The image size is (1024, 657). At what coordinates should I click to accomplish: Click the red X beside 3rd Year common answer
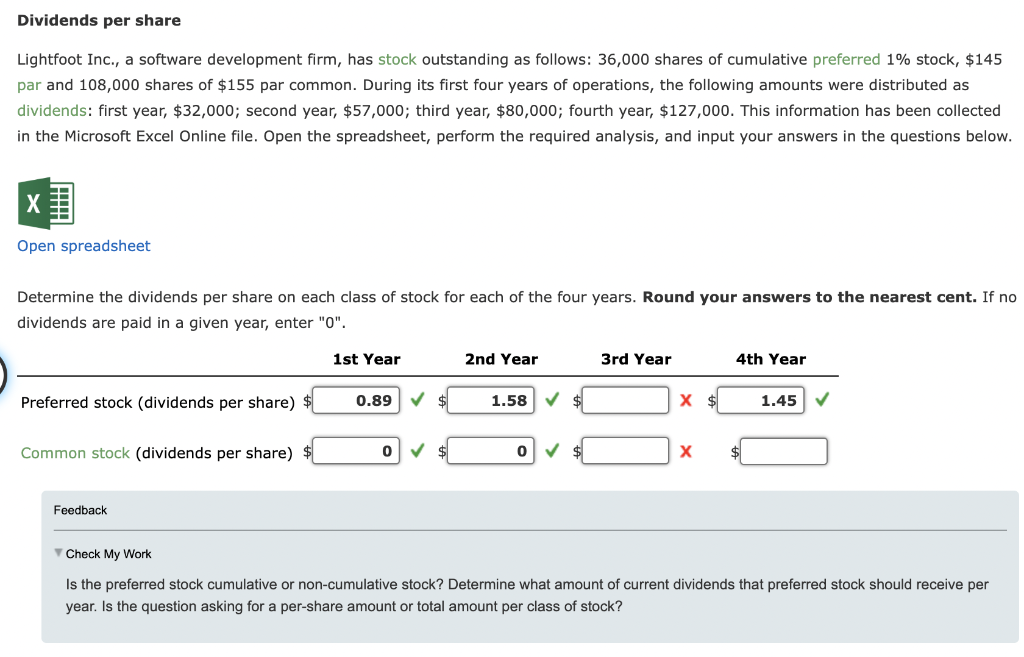click(x=685, y=450)
